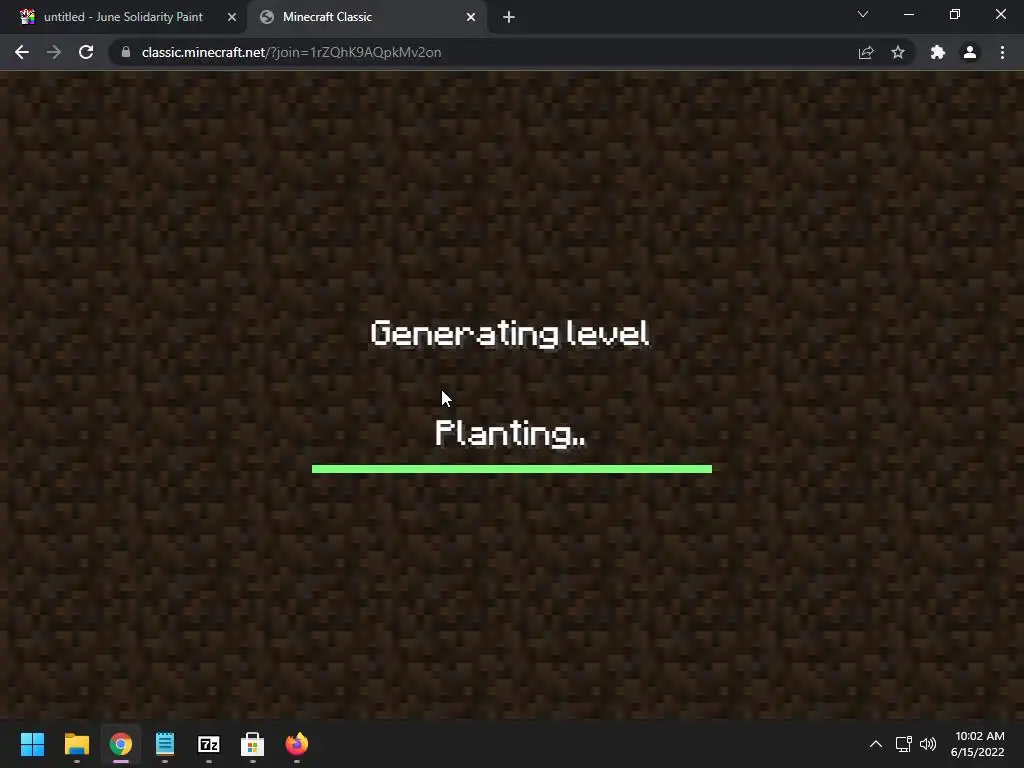
Task: Open the Windows Start menu
Action: (x=32, y=744)
